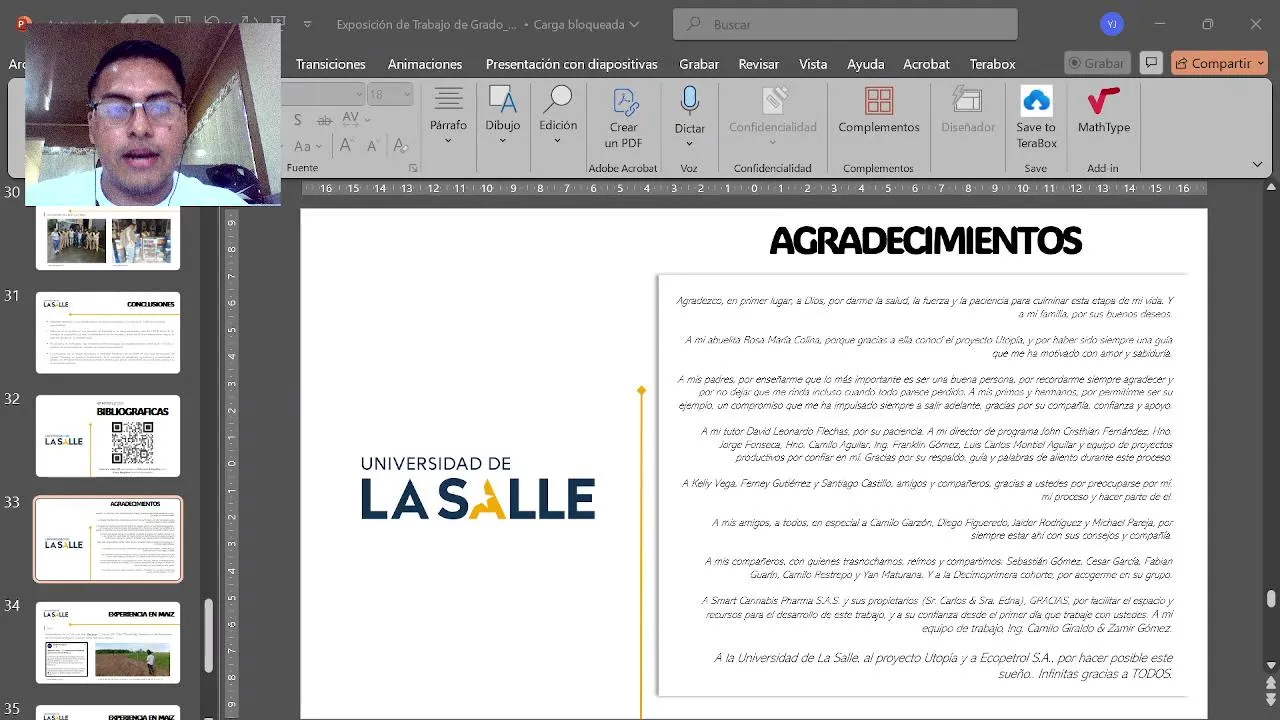Increase font size with larger A
The image size is (1280, 720).
click(x=346, y=145)
